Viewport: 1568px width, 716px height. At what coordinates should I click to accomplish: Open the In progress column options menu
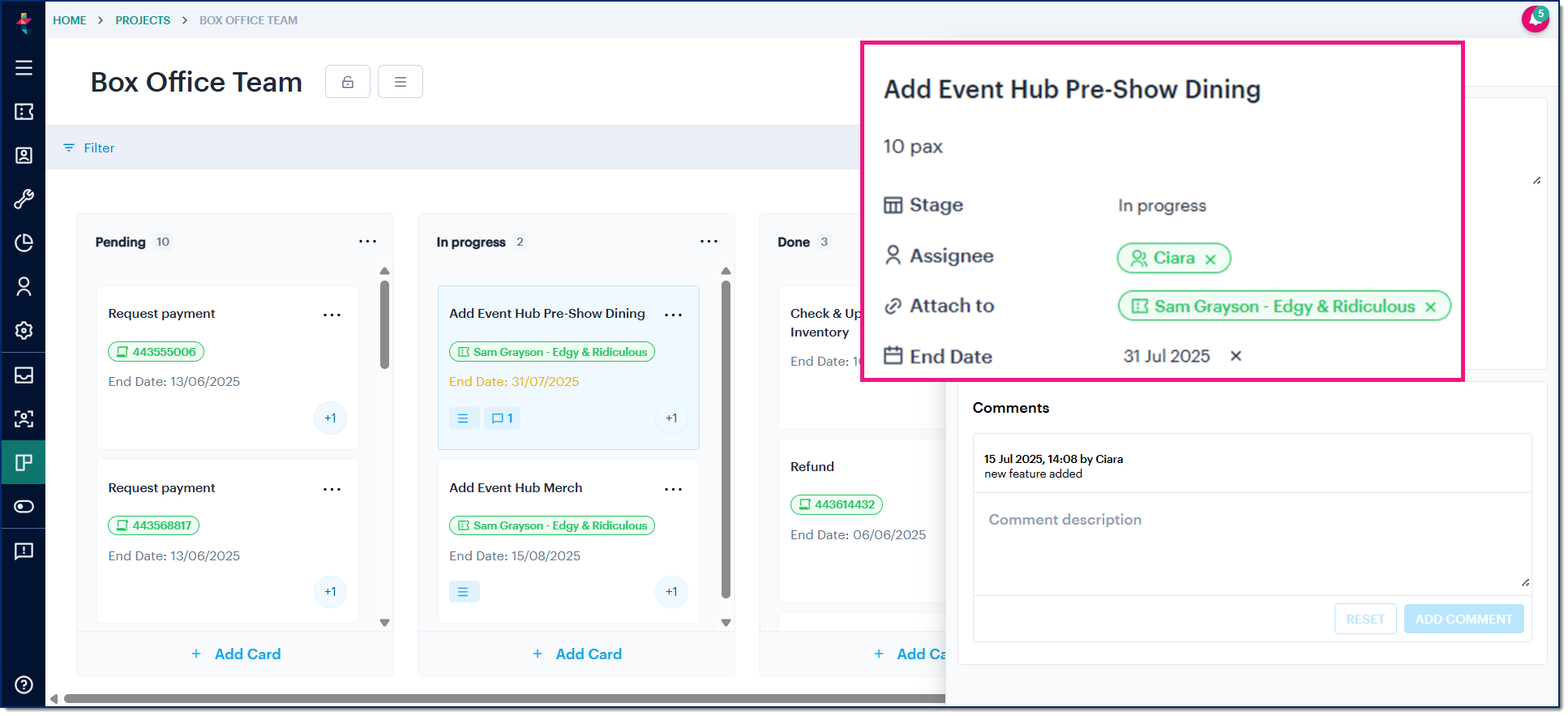pos(709,242)
